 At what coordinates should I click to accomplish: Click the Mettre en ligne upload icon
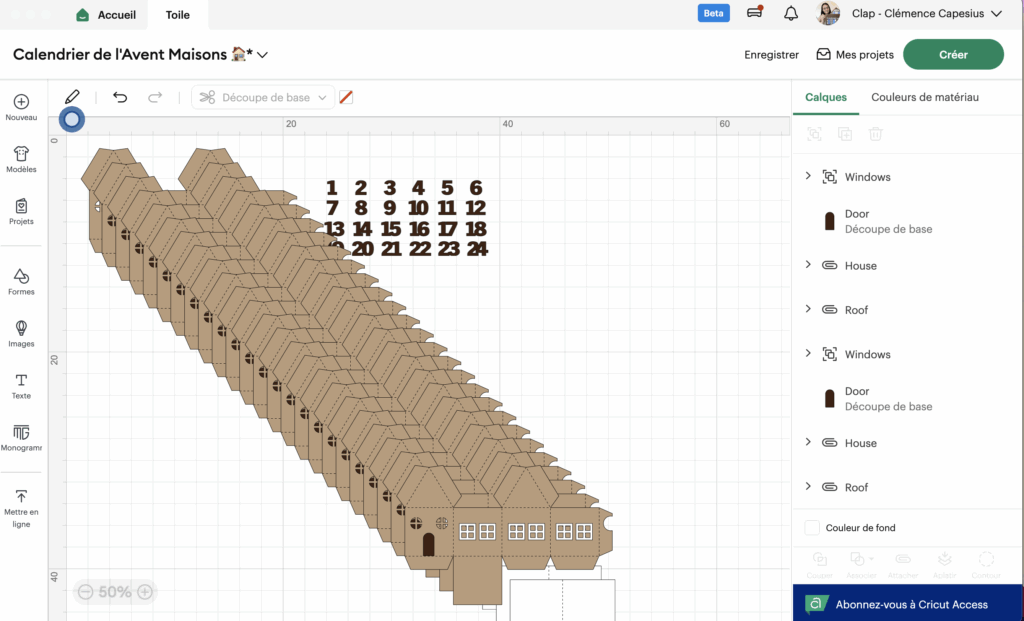pos(21,497)
